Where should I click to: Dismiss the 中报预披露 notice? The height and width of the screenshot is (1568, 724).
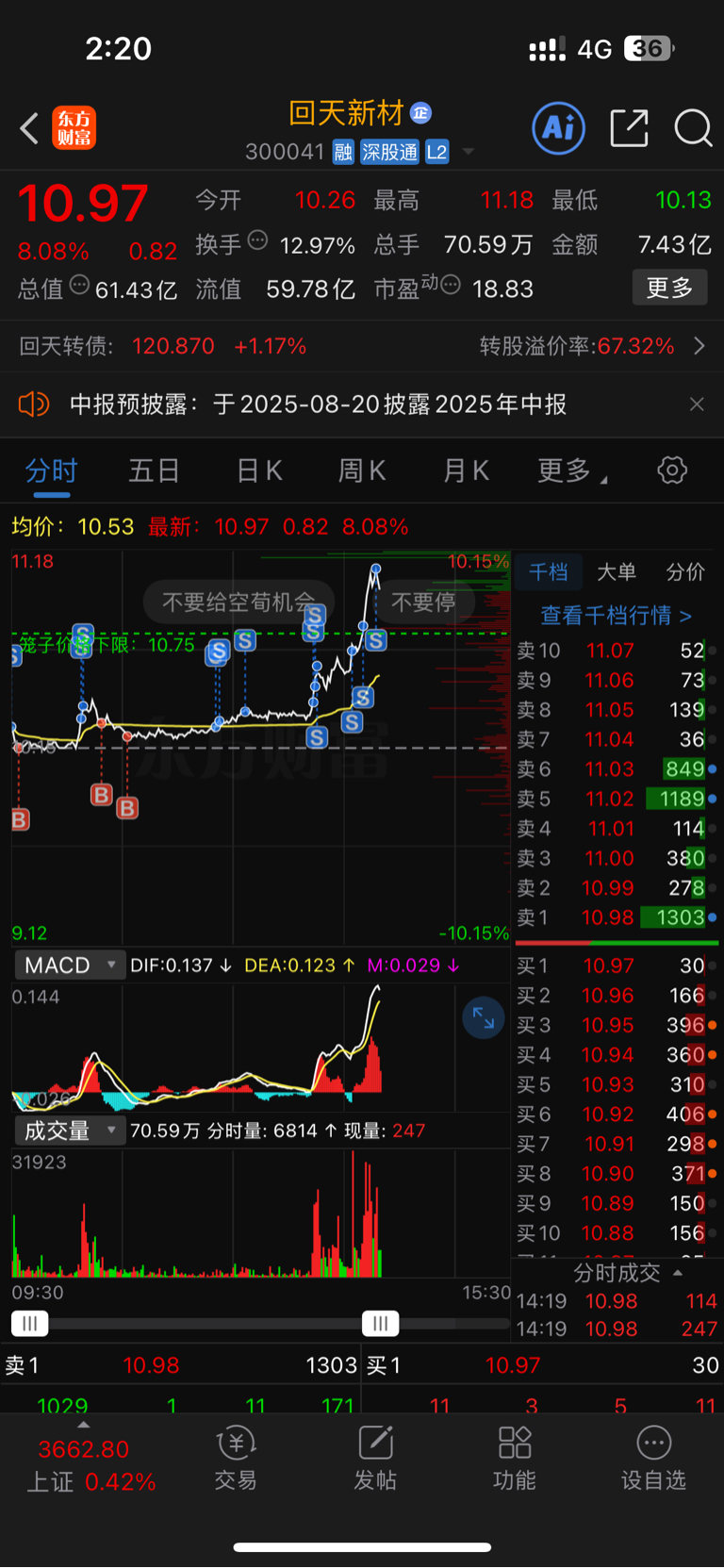[697, 404]
